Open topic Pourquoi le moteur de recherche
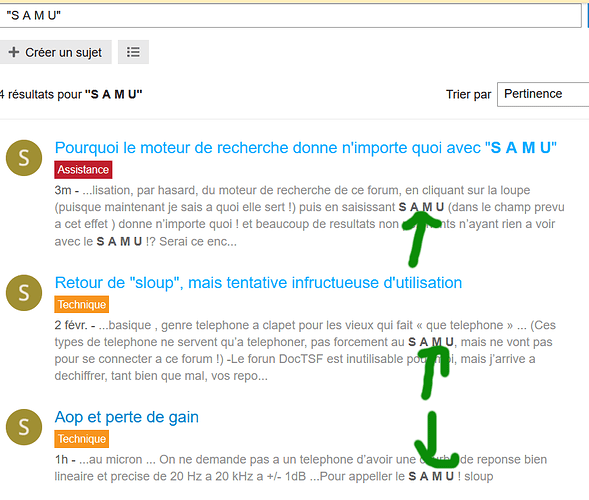 pos(306,148)
